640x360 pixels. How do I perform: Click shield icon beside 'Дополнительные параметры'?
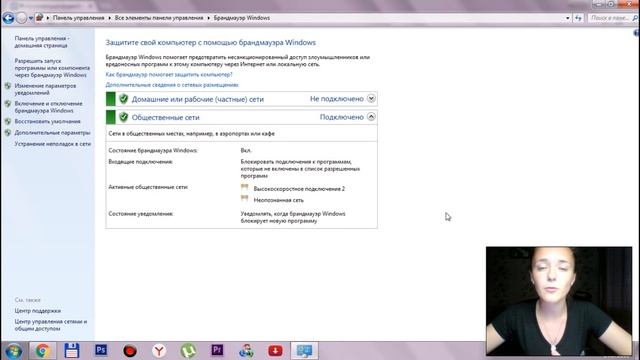(8, 133)
